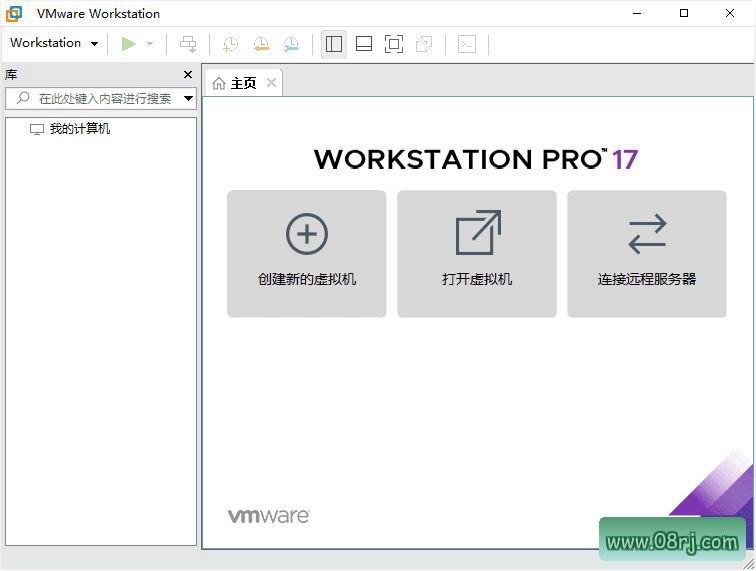Click the 库 panel header label
756x571 pixels.
point(11,74)
